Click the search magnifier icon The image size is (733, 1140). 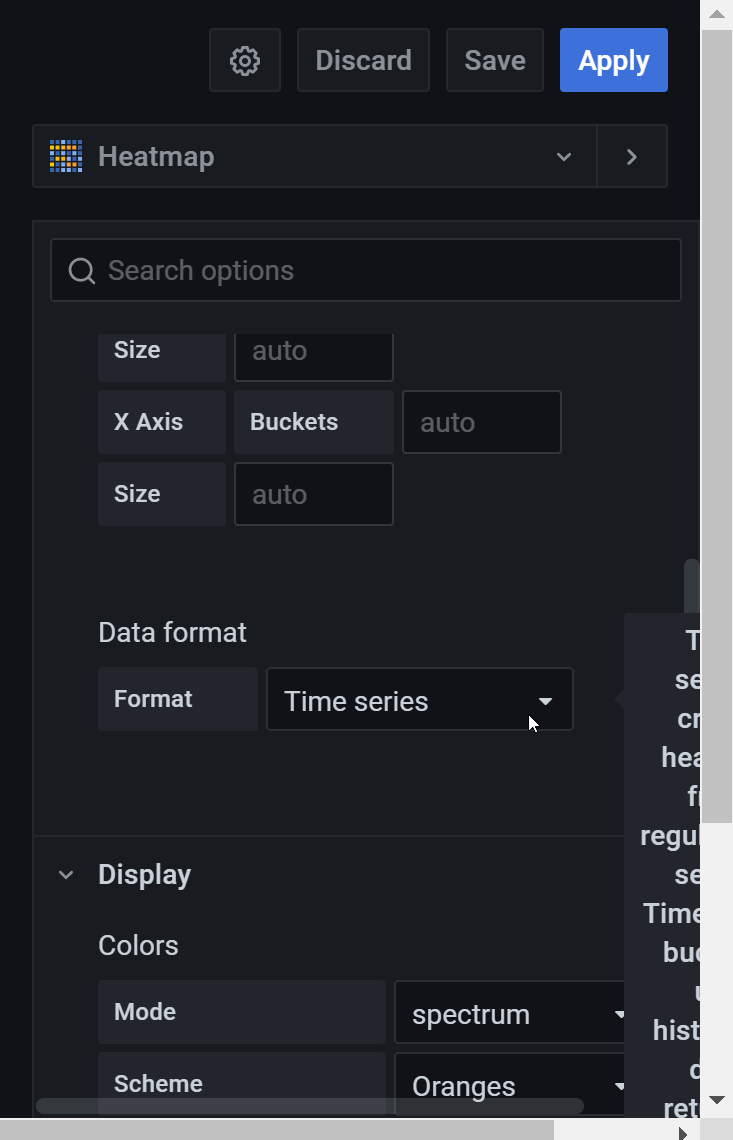click(81, 270)
